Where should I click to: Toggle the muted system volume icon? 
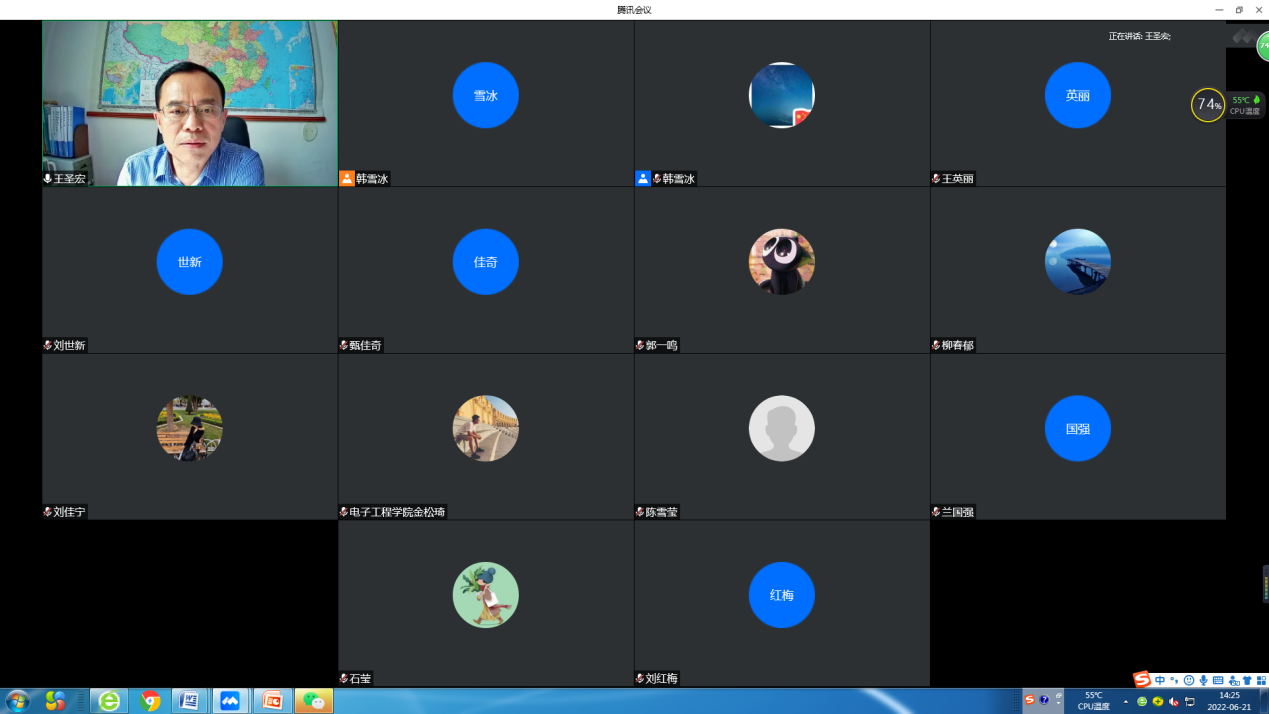click(1174, 701)
